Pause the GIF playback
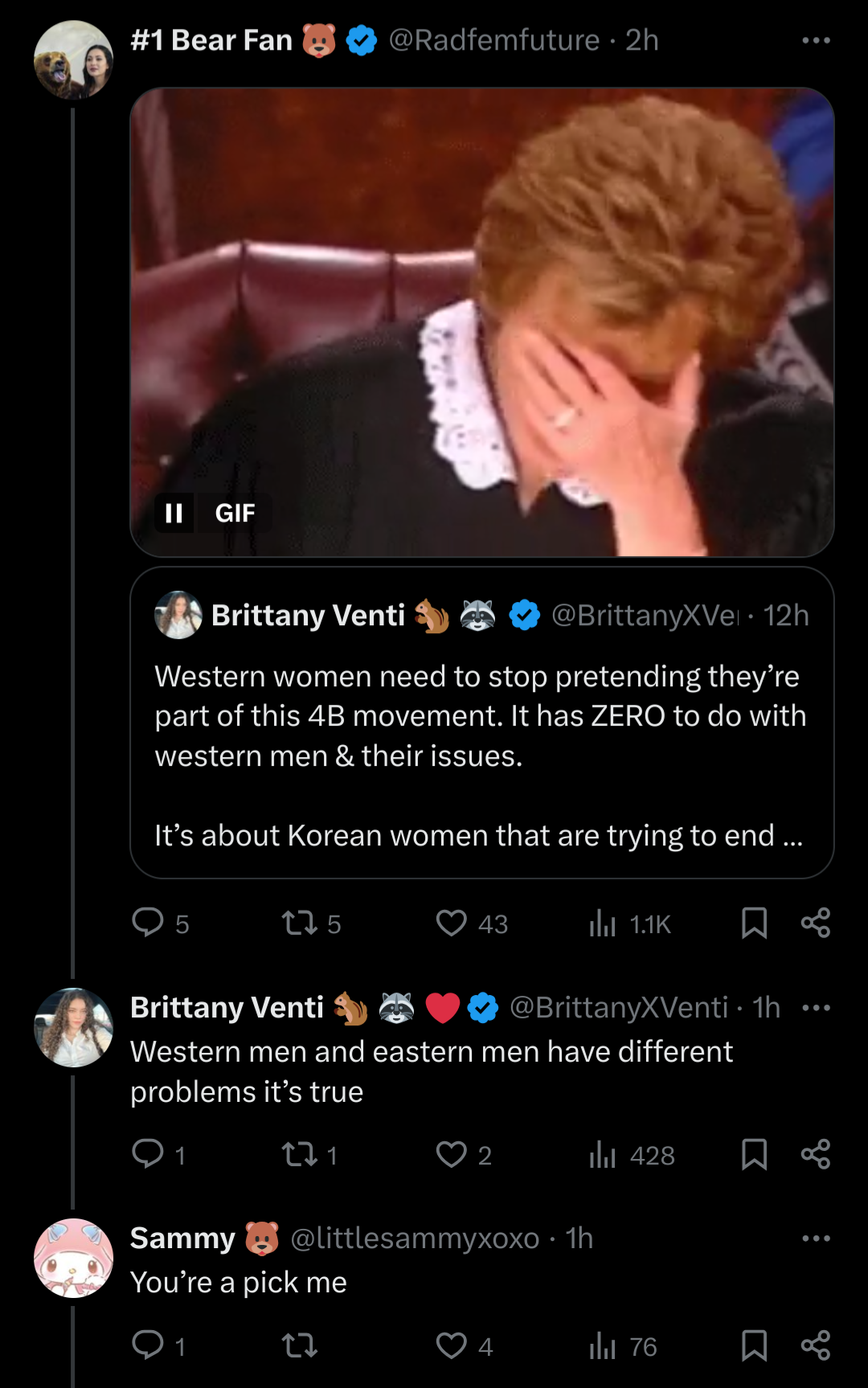This screenshot has height=1388, width=868. click(x=174, y=513)
